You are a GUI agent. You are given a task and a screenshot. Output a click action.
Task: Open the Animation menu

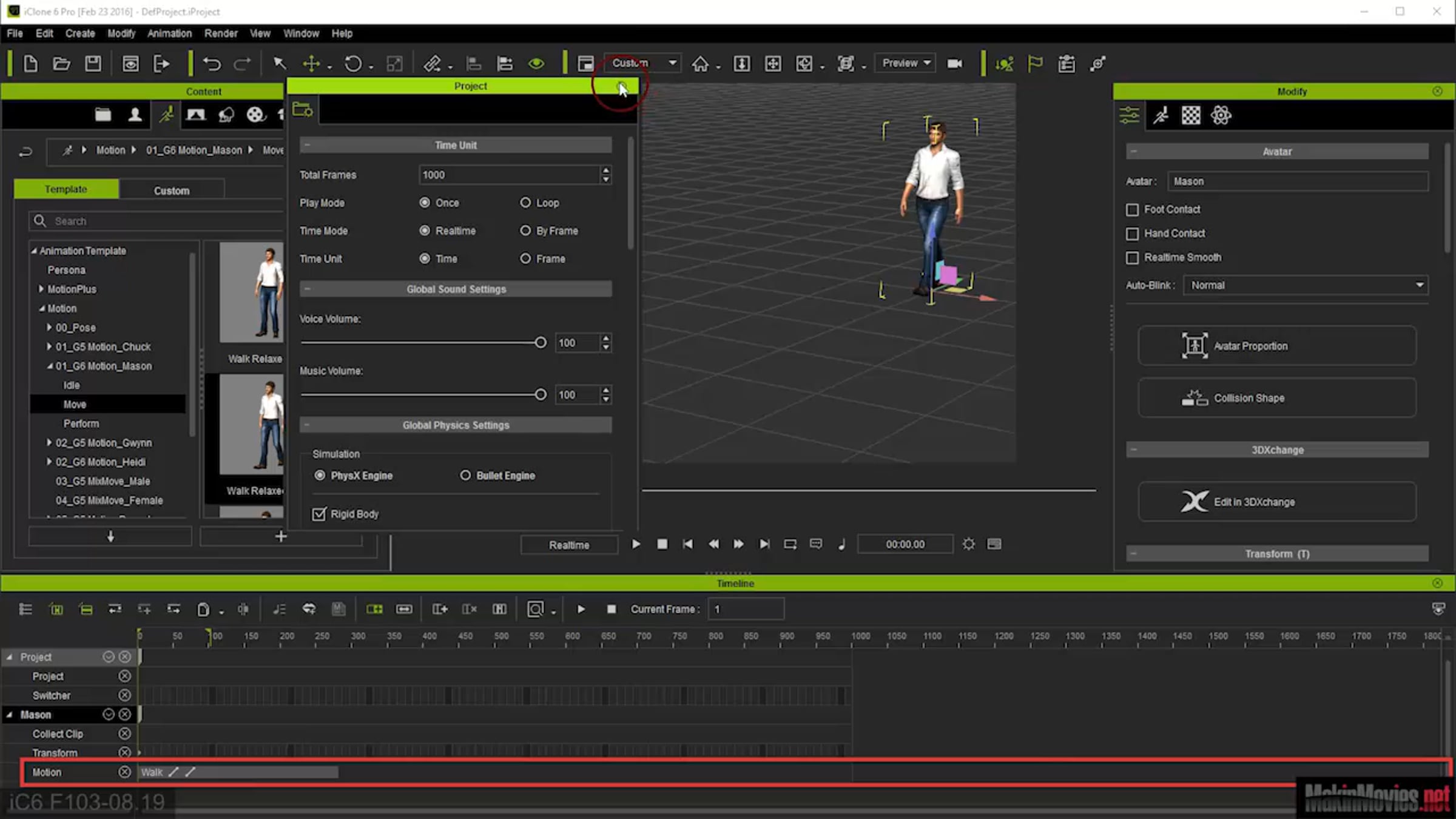(169, 33)
